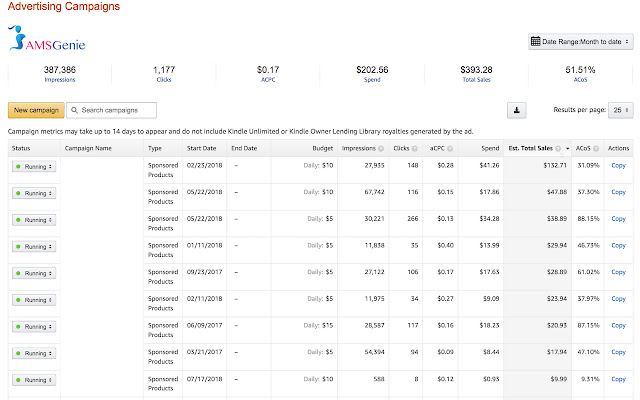
Task: Click info icon next to Clicks header
Action: 415,149
